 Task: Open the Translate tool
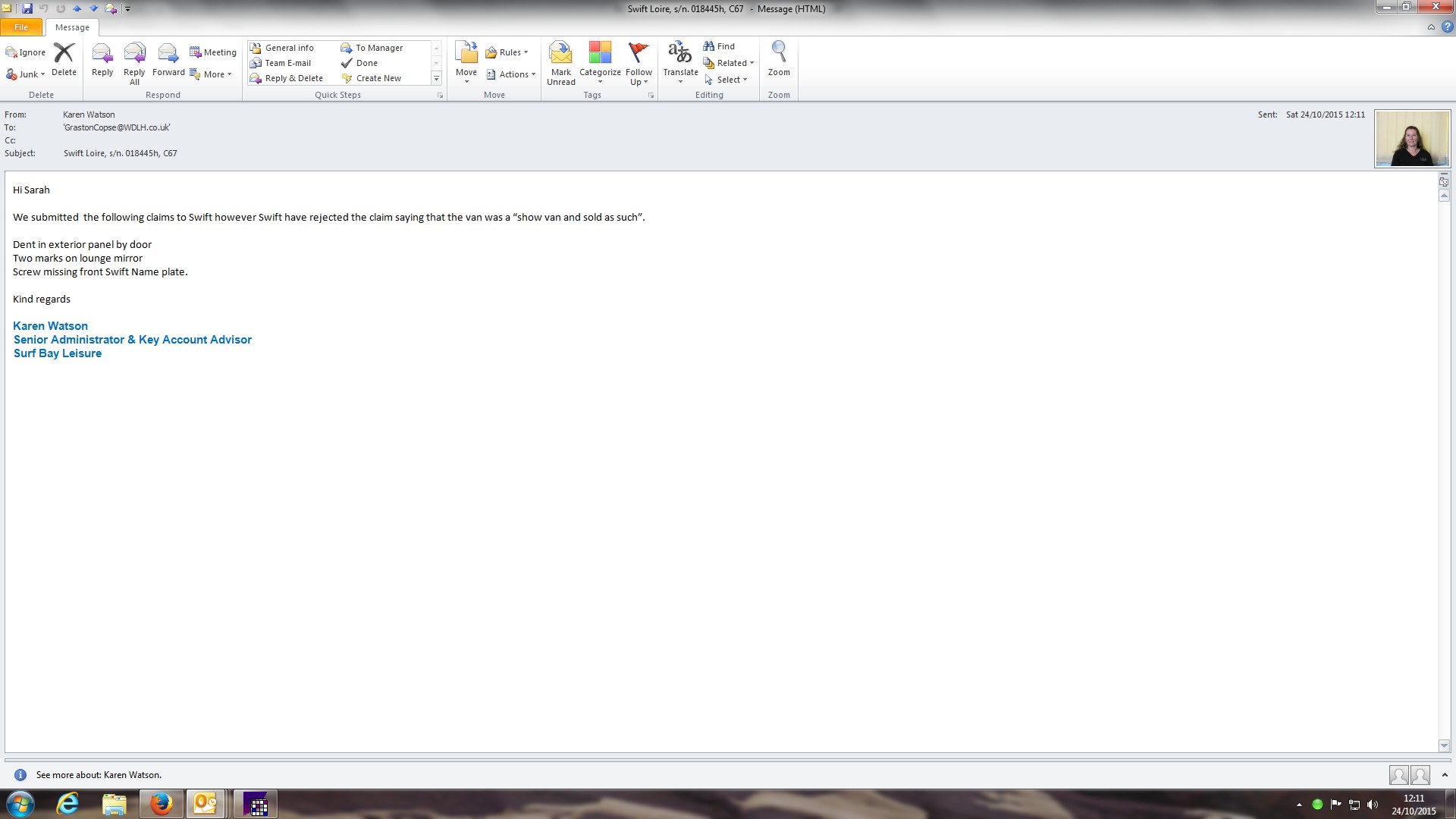coord(680,59)
